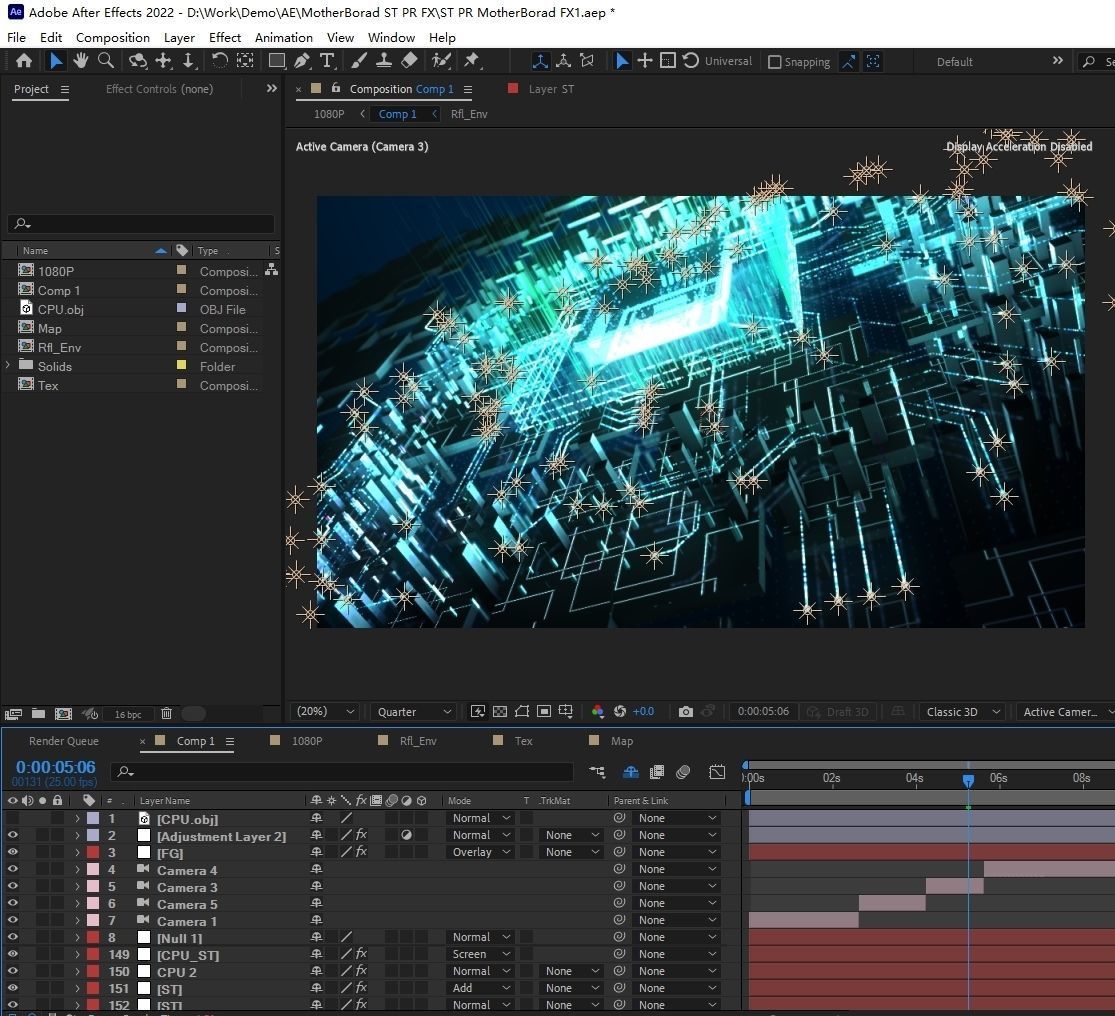Switch to the Render Queue tab
1115x1016 pixels.
point(64,741)
